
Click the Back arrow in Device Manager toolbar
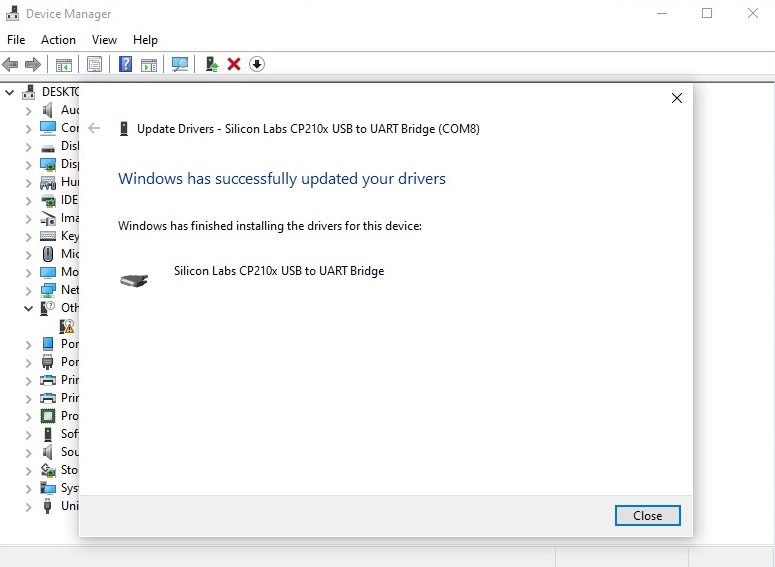click(x=10, y=64)
